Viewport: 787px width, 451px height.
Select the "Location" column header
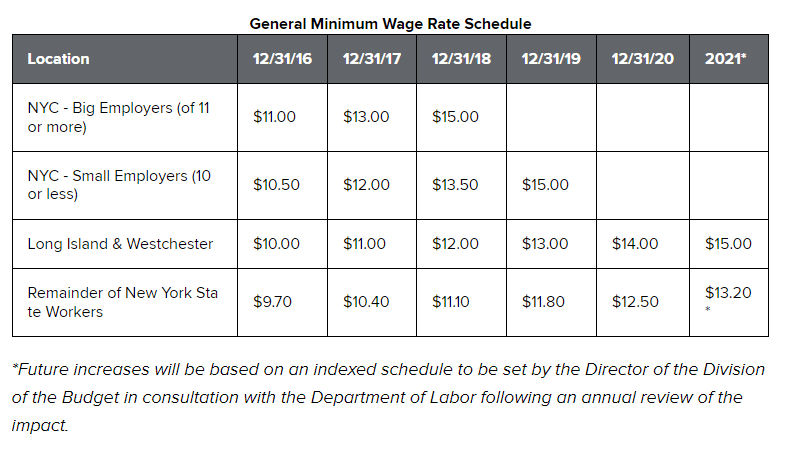pos(58,59)
